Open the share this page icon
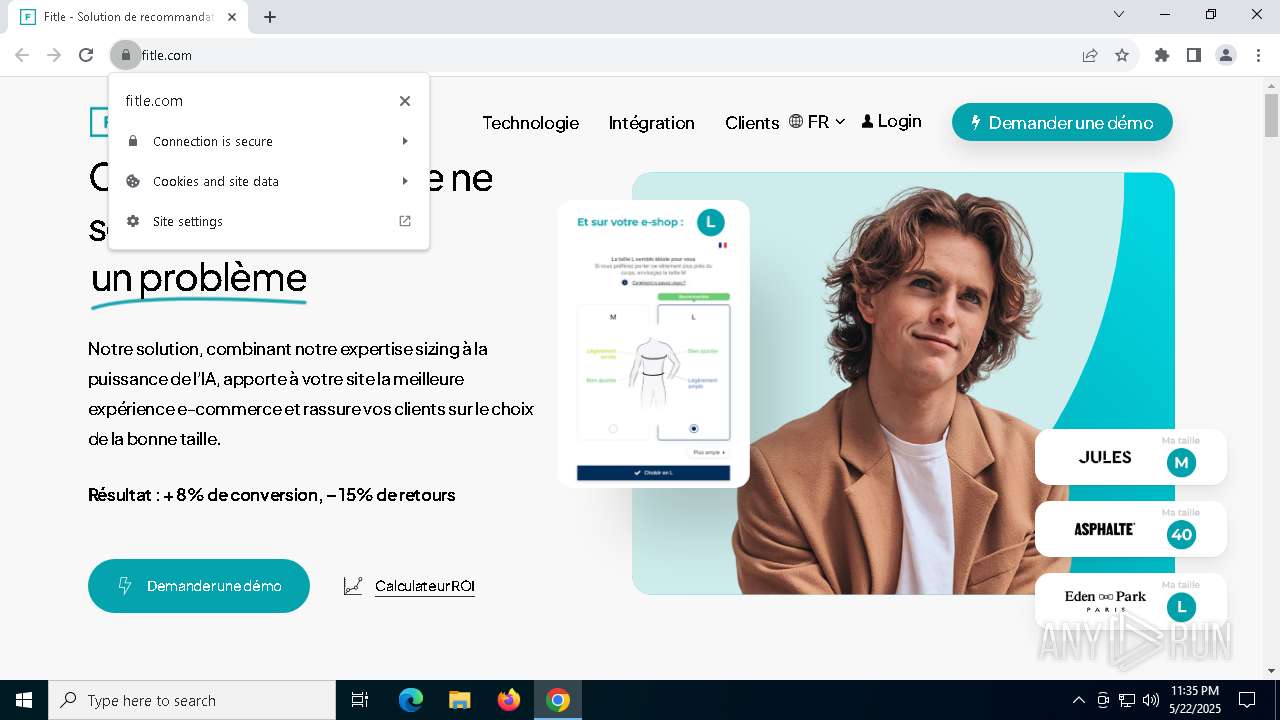The image size is (1280, 720). 1090,55
